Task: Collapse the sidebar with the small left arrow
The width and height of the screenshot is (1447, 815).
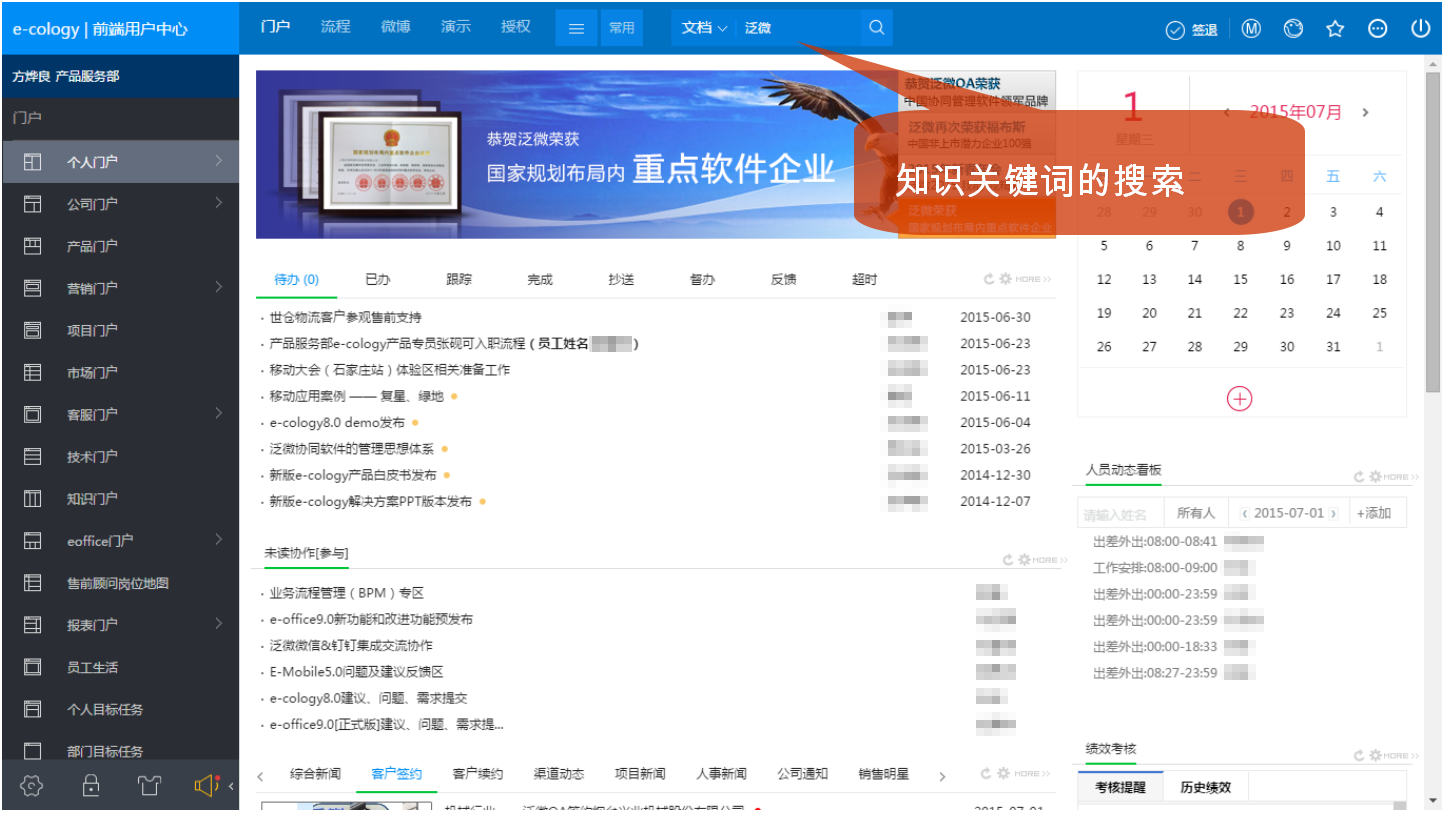Action: pos(231,786)
